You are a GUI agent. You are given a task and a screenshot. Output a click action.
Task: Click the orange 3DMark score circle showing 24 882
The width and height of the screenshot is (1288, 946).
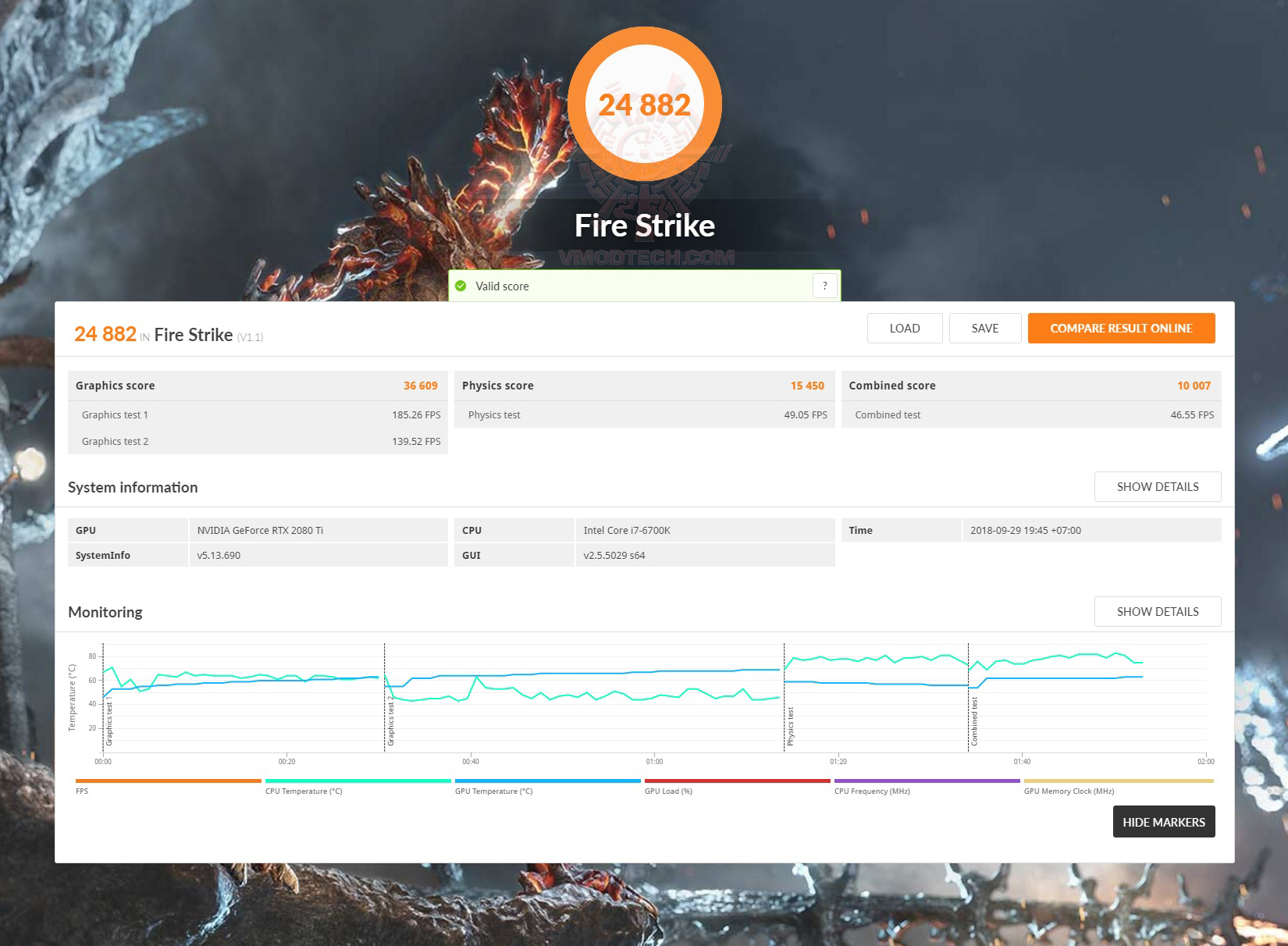(644, 104)
